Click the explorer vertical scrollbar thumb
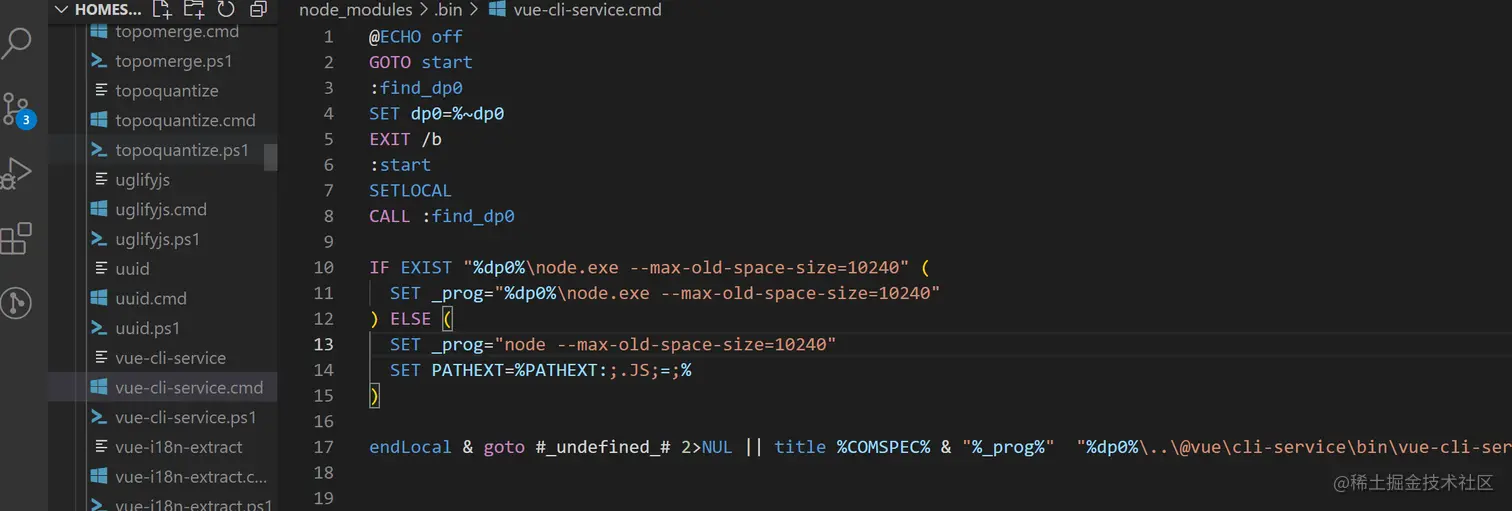This screenshot has width=1512, height=511. tap(270, 157)
